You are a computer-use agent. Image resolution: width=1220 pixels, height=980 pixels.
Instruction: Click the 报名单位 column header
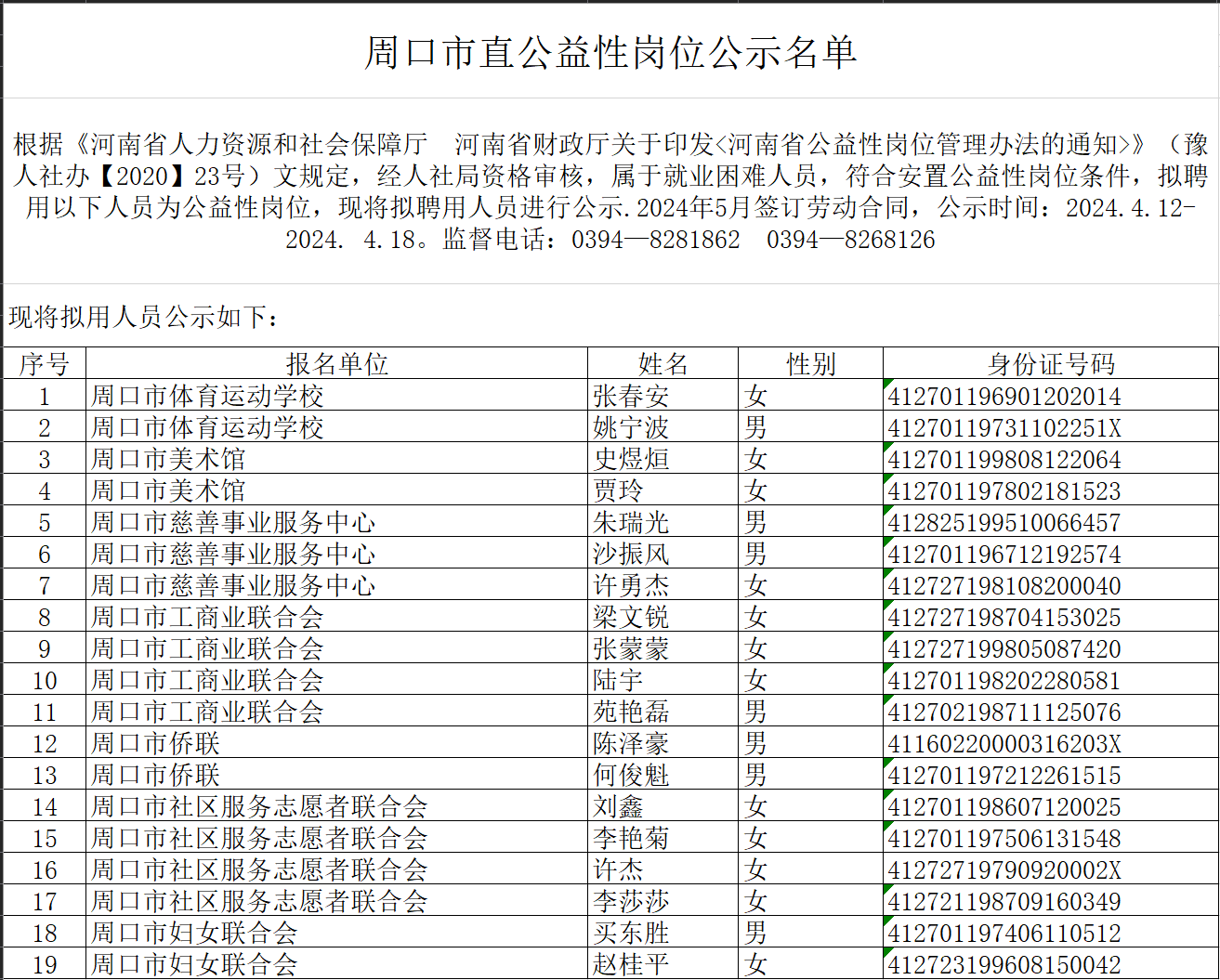(x=336, y=364)
